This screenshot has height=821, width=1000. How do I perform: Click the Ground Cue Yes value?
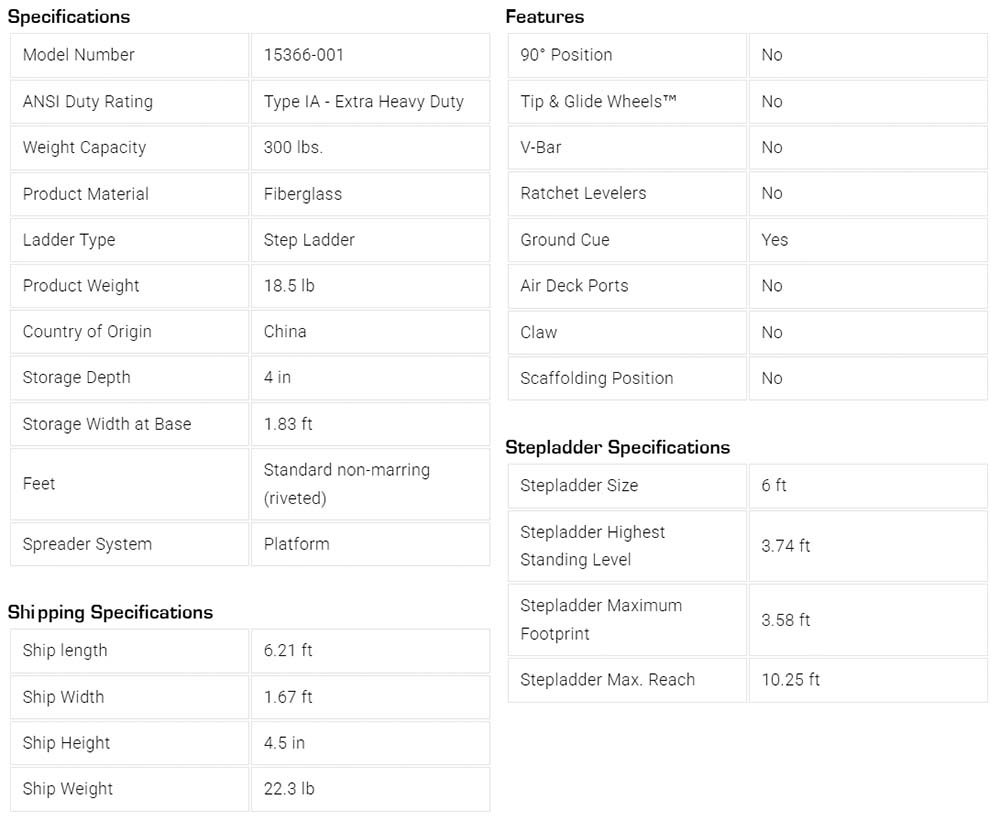point(774,240)
